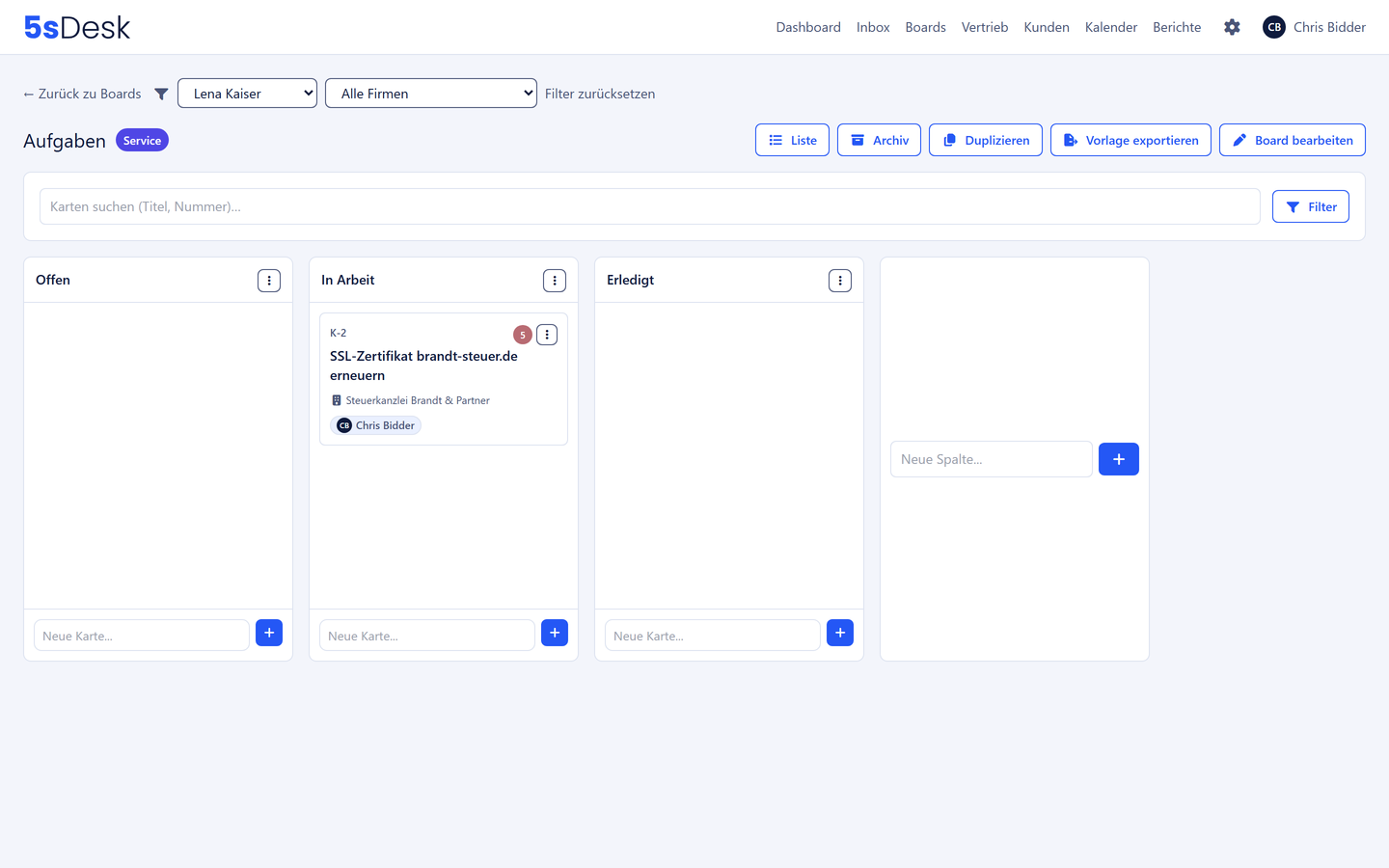Open card SSL-Zertifikat brandt-steuer.de erneuern

(423, 366)
